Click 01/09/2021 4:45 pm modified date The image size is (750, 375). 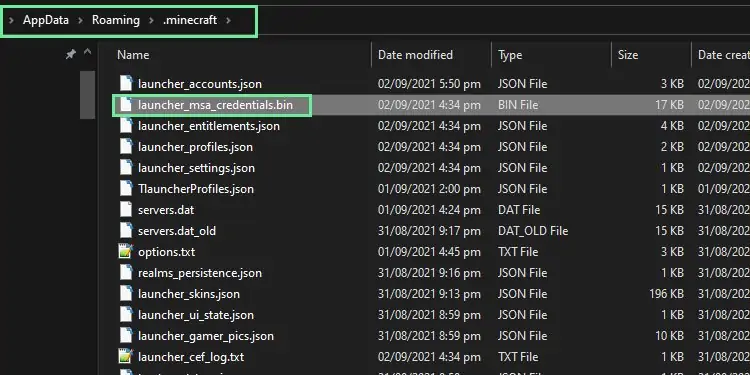click(x=429, y=252)
